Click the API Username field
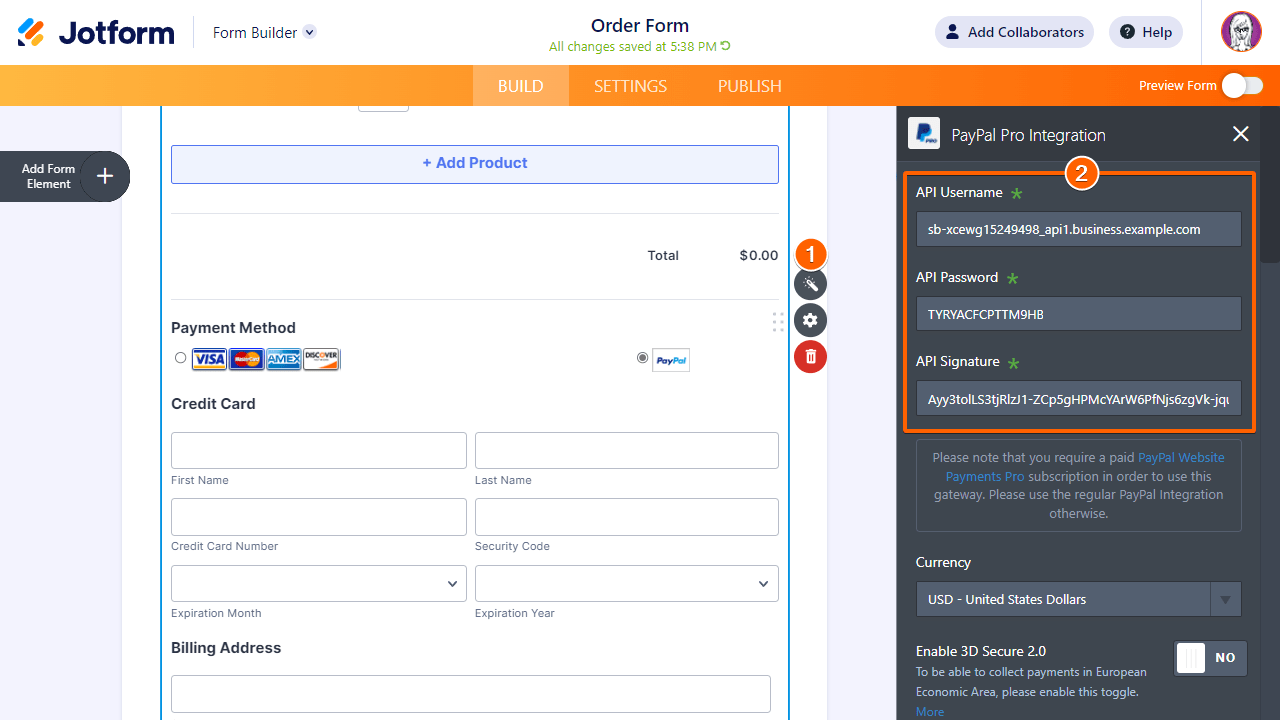 pyautogui.click(x=1079, y=229)
